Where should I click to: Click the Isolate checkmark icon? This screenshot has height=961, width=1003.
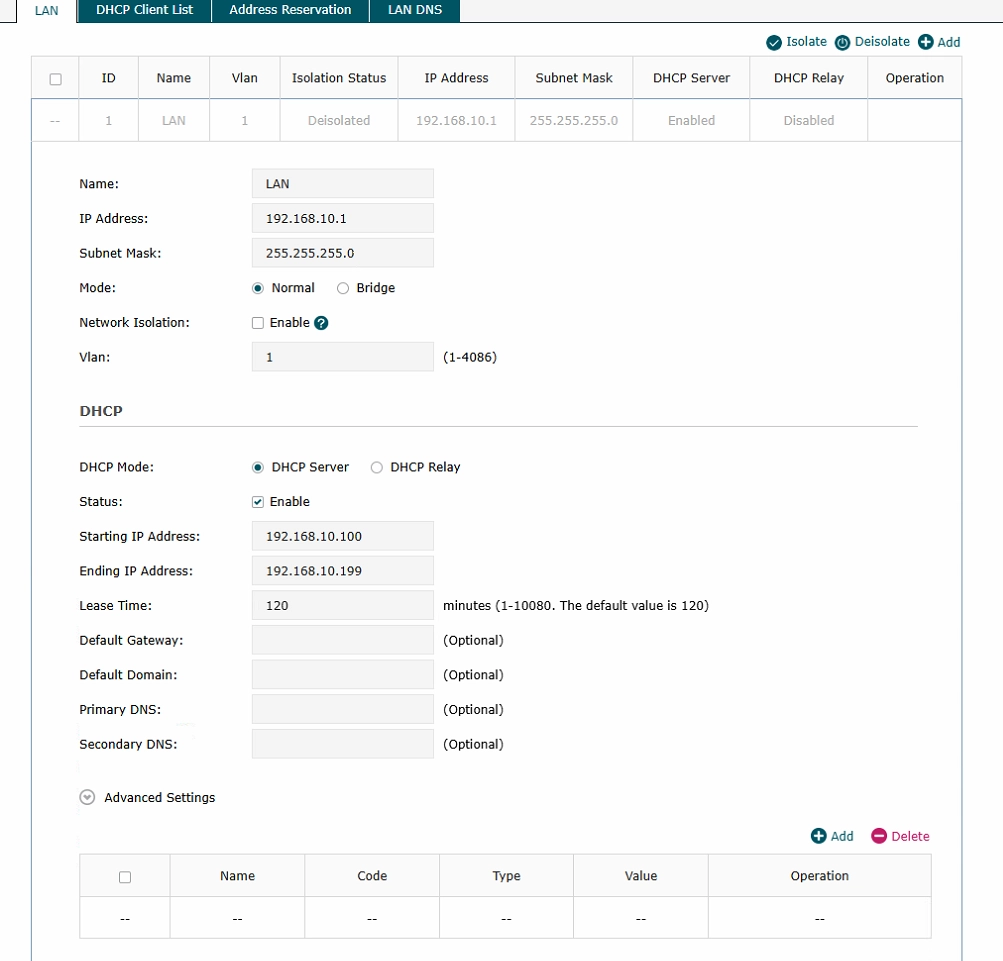click(774, 42)
